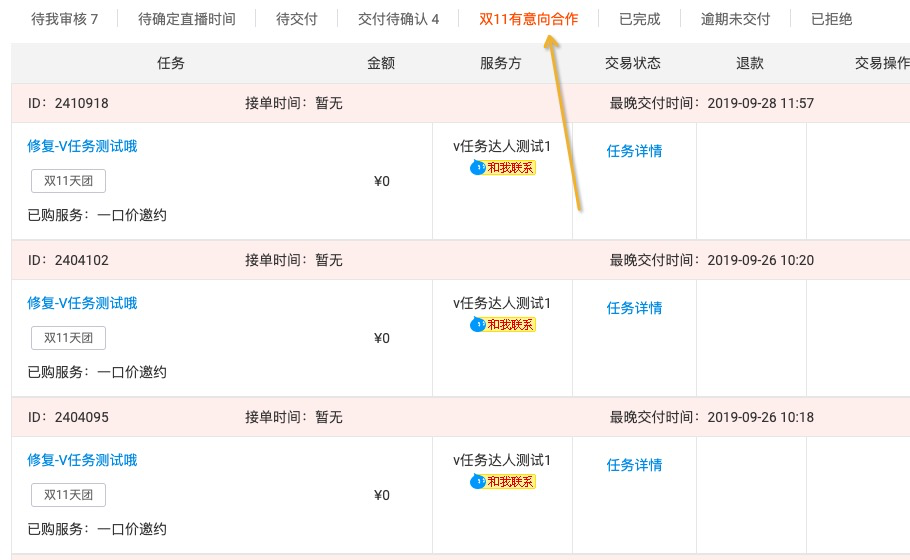The height and width of the screenshot is (560, 910).
Task: Switch to the 待我审核 tab
Action: [65, 19]
